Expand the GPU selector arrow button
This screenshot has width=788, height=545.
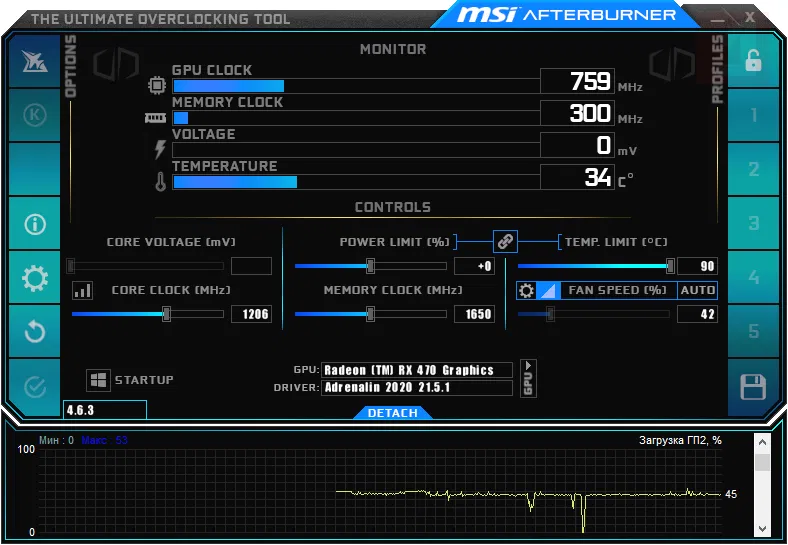click(528, 378)
